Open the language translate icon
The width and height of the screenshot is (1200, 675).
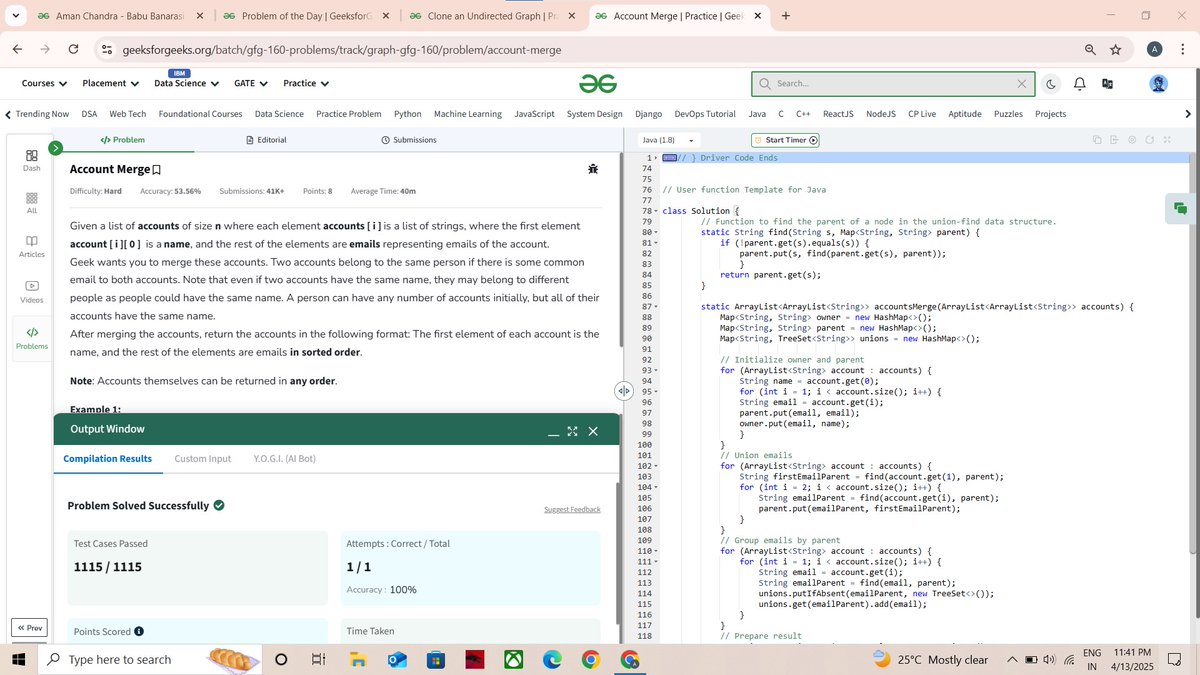pos(1108,84)
